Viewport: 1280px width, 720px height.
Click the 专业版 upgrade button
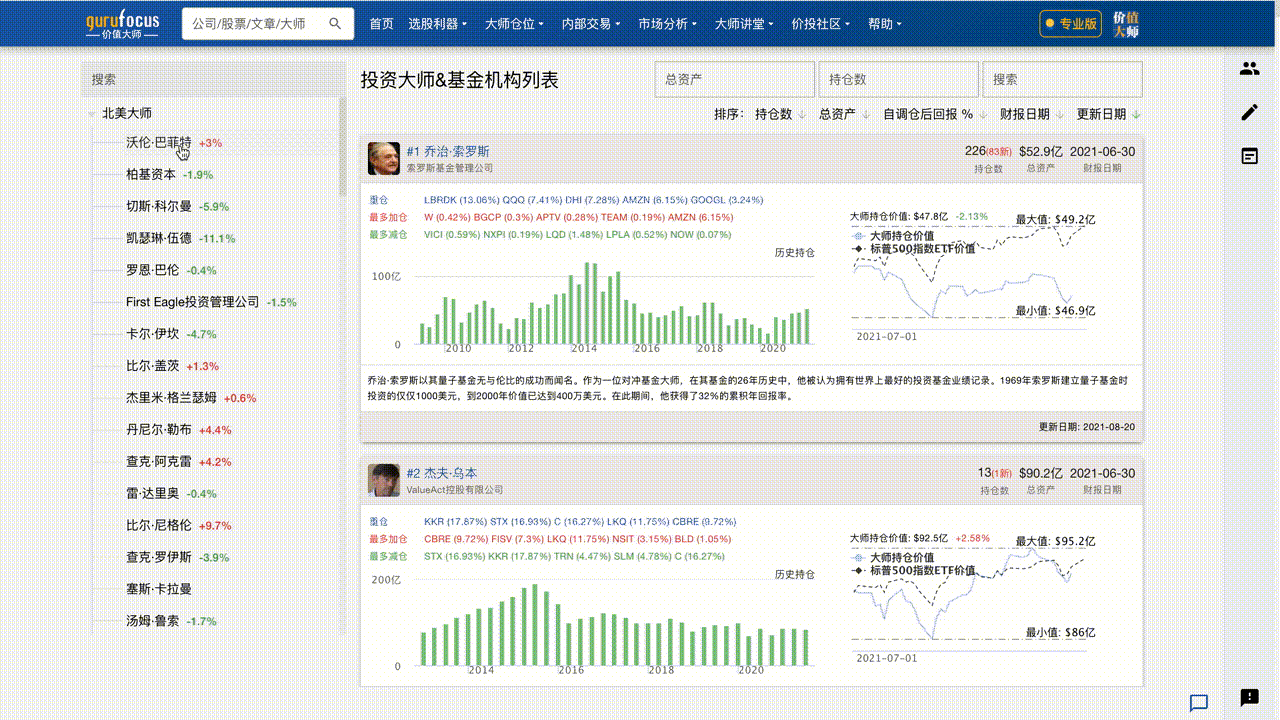(x=1071, y=24)
